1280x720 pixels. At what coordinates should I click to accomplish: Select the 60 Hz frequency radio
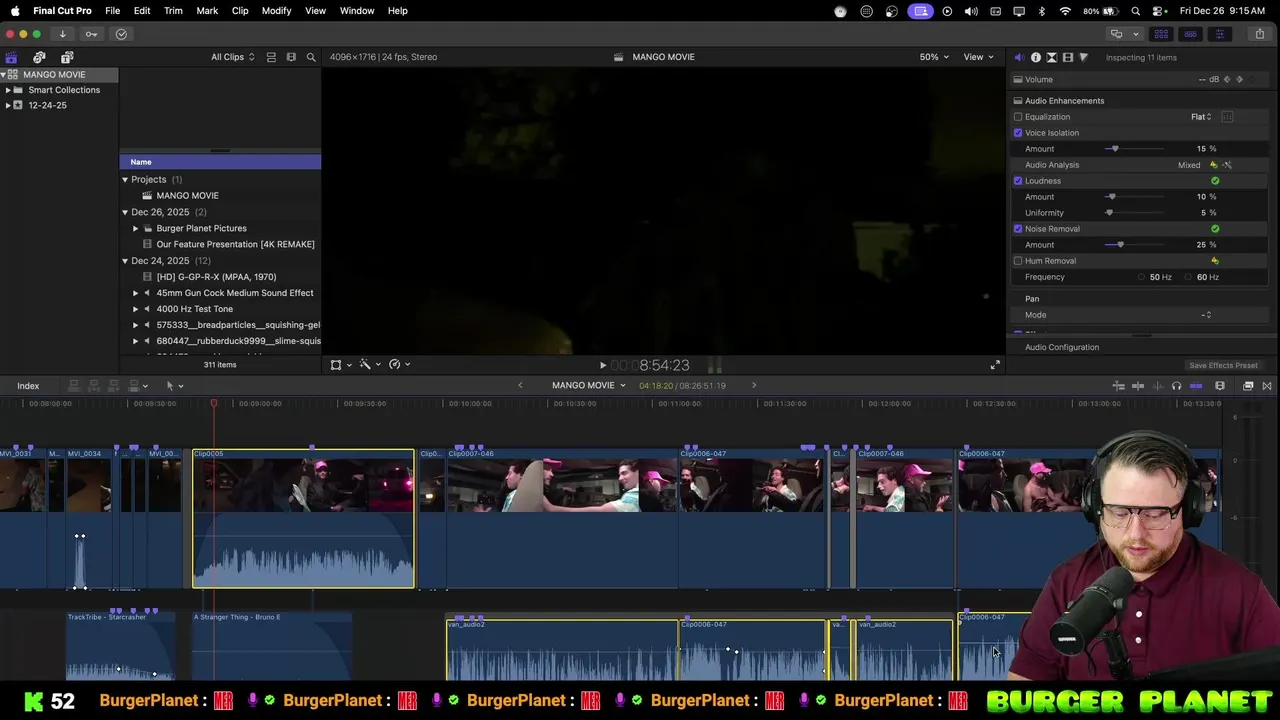point(1188,277)
